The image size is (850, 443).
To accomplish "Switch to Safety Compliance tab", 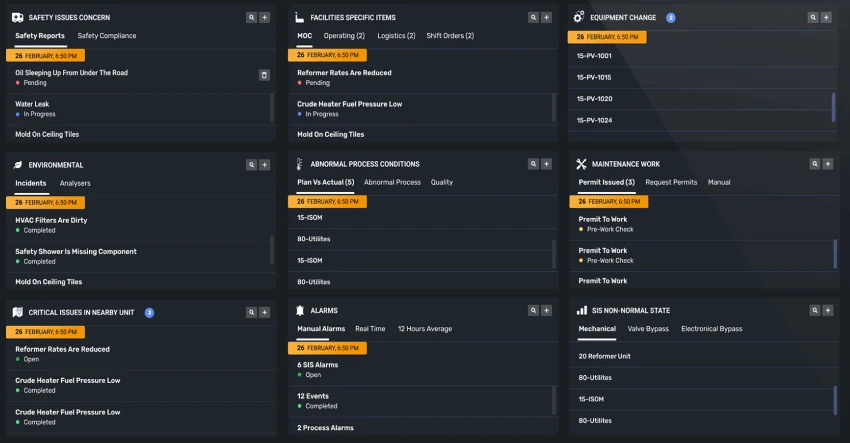I will [107, 36].
